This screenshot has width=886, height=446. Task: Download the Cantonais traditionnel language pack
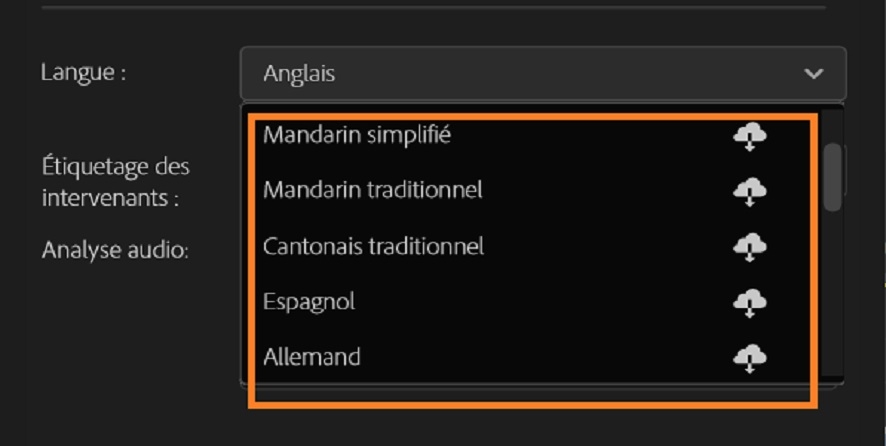(749, 246)
